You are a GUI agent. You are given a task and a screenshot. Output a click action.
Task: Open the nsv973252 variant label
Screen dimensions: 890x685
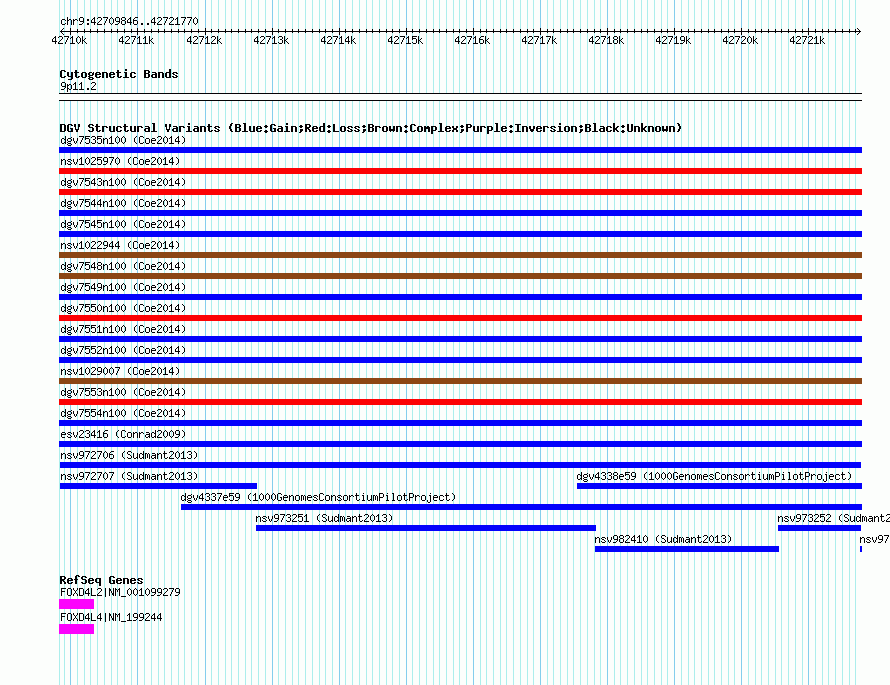click(x=833, y=518)
